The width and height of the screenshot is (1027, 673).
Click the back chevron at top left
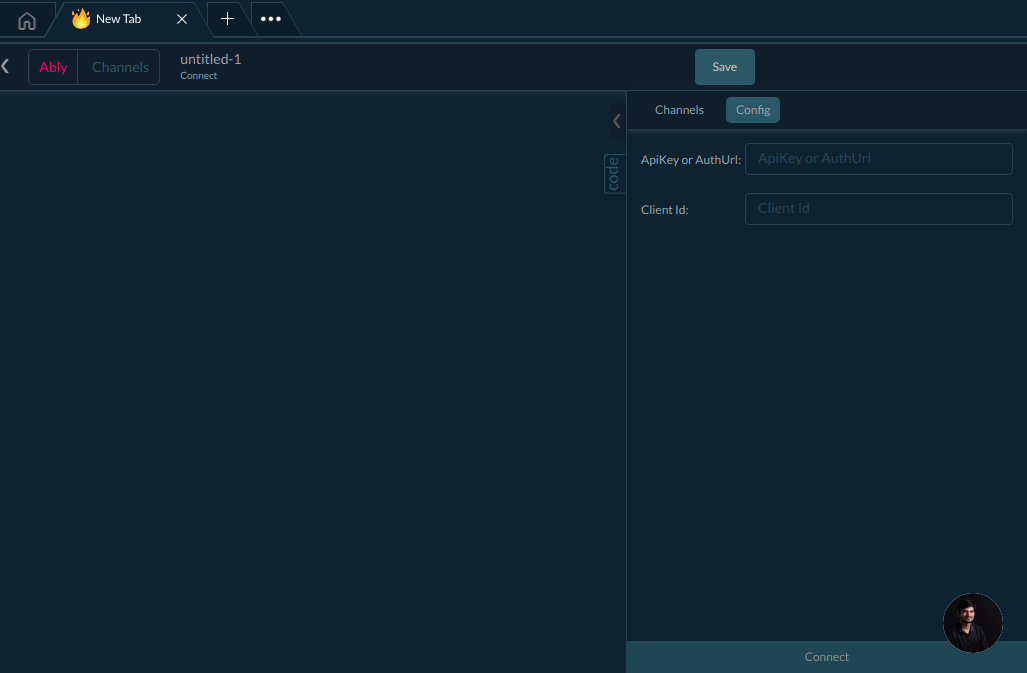tap(6, 66)
